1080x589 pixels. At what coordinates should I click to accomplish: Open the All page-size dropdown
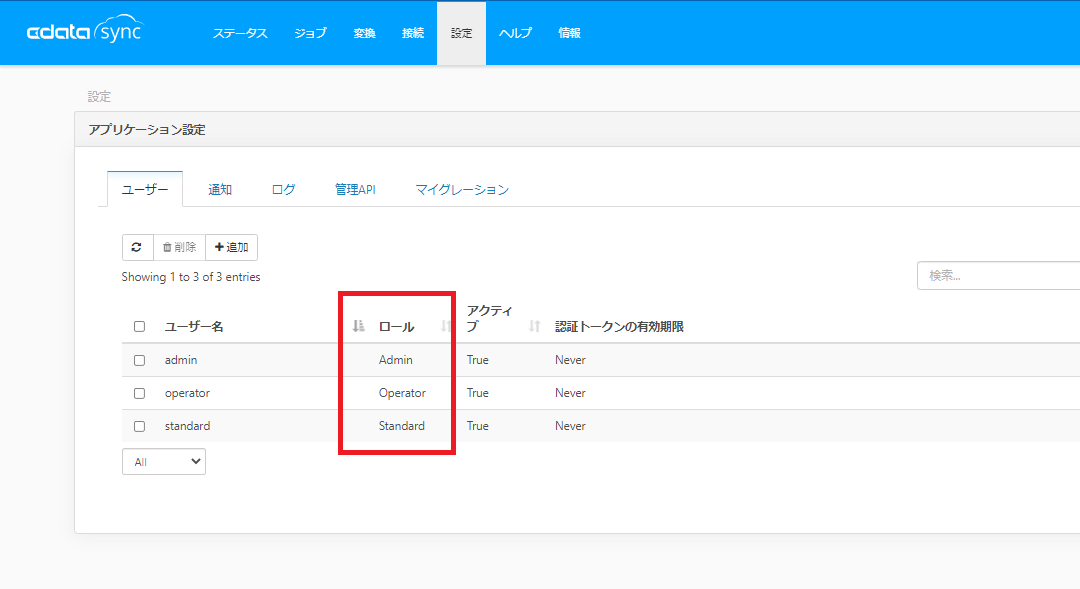[163, 462]
